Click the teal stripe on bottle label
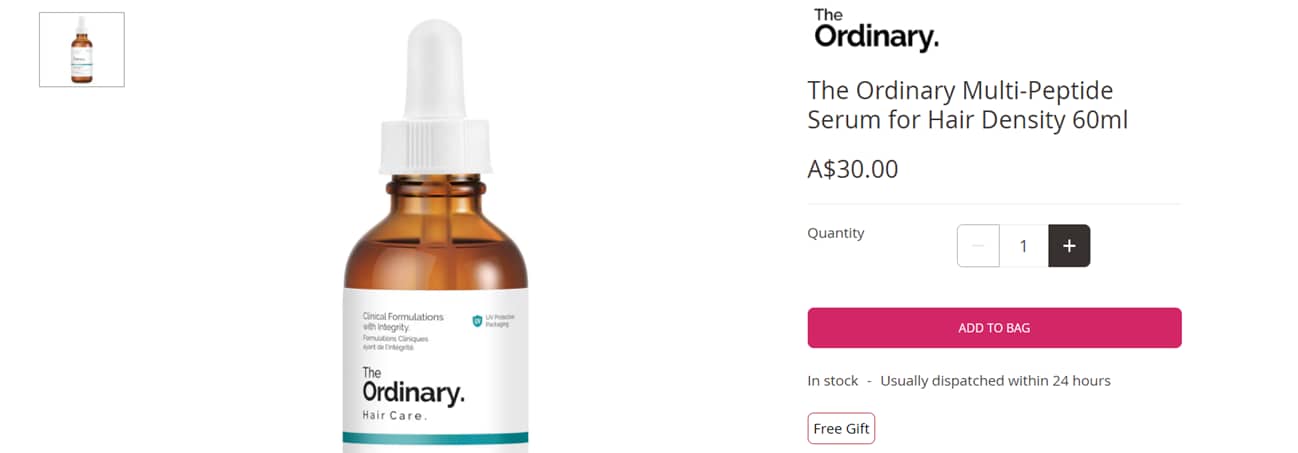 pyautogui.click(x=435, y=438)
